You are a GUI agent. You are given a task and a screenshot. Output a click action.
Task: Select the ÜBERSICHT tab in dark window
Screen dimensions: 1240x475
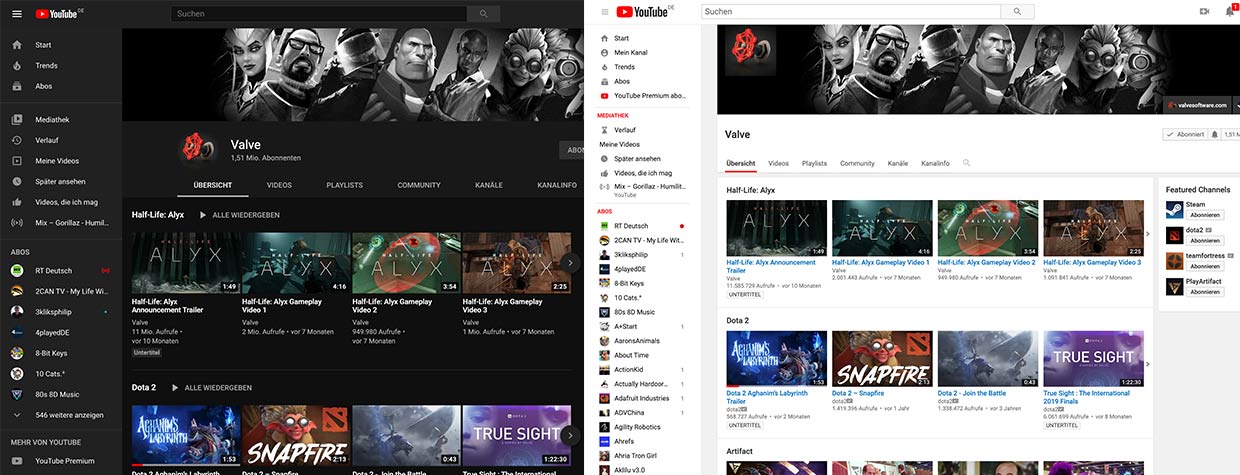click(213, 185)
